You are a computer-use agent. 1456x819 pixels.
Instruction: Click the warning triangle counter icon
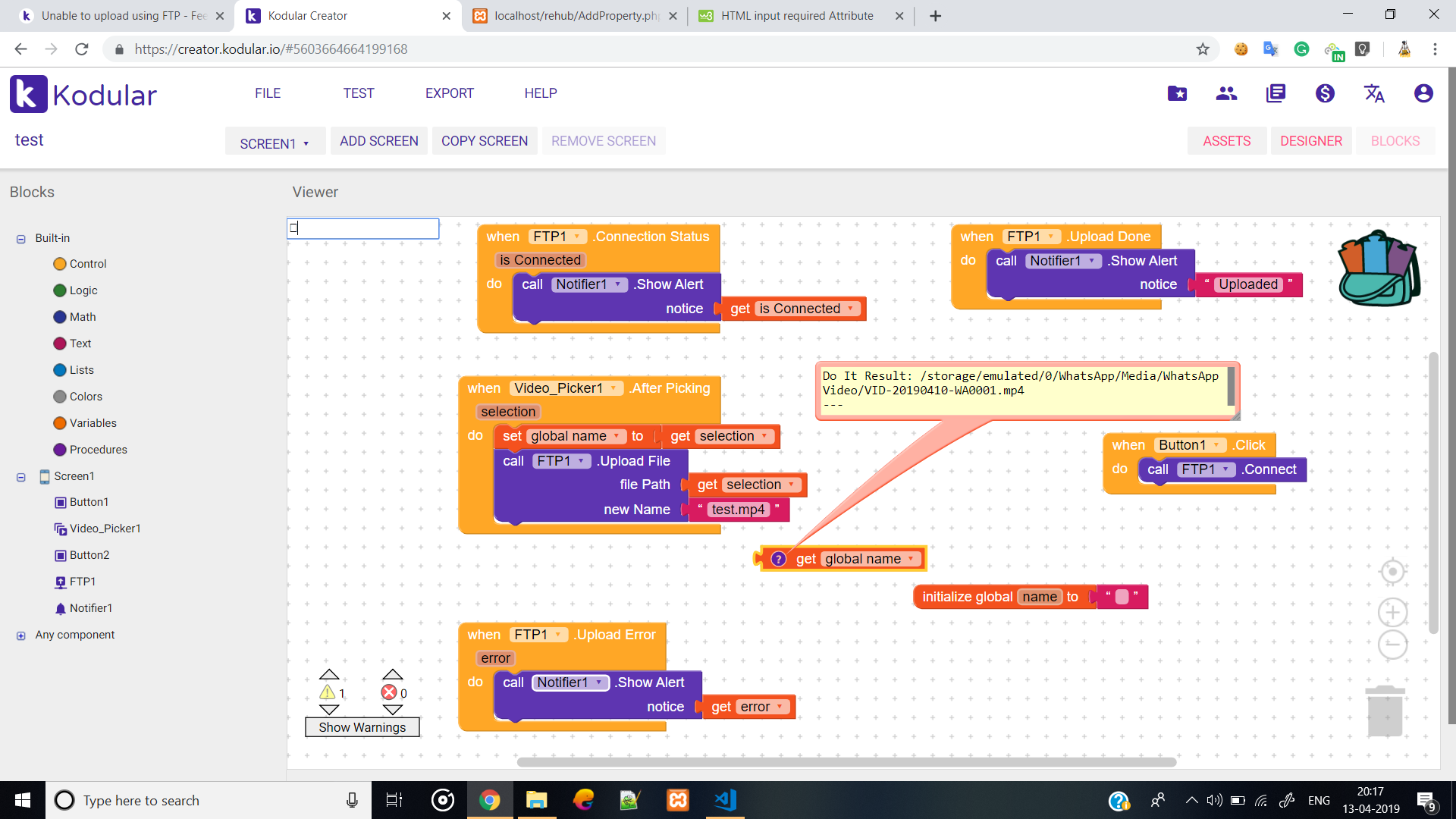(328, 692)
